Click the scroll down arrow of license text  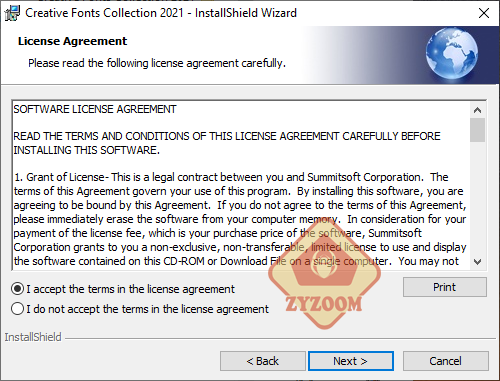click(x=477, y=262)
